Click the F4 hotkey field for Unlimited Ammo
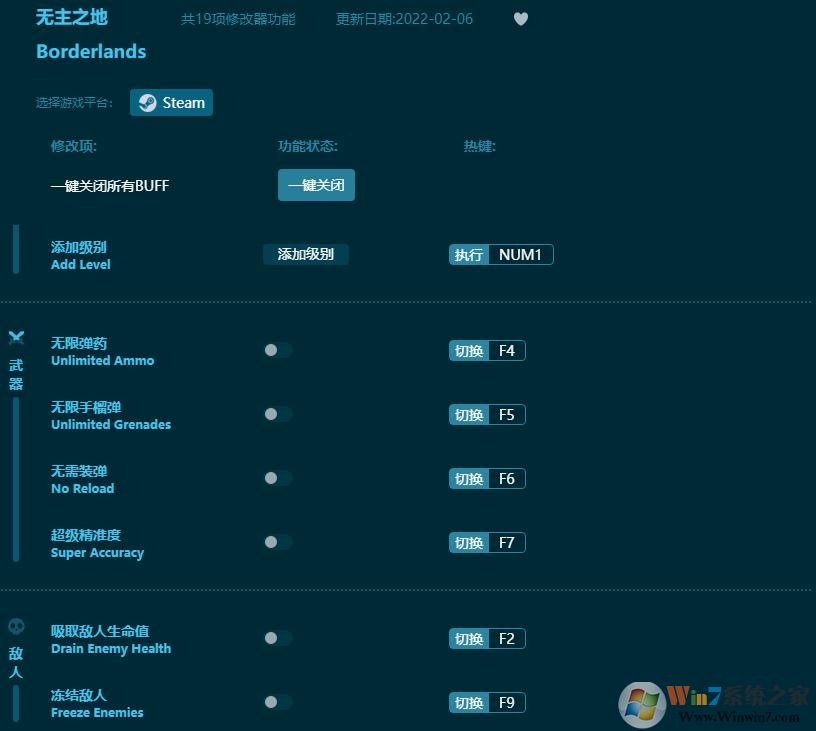Screen dimensions: 816x731 click(505, 350)
